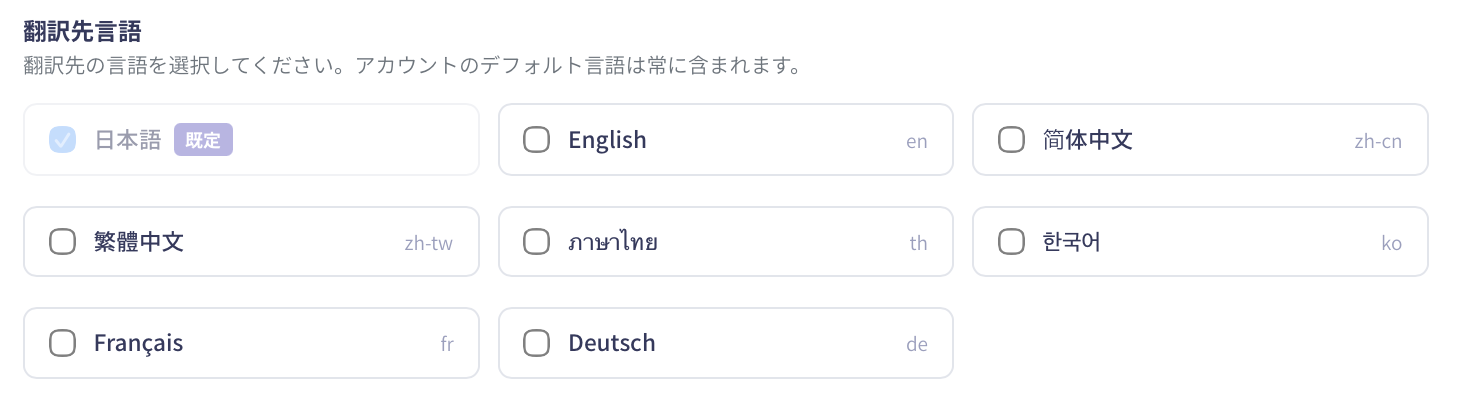This screenshot has height=414, width=1472.
Task: Enable the 简体中文 checkbox
Action: click(1011, 140)
